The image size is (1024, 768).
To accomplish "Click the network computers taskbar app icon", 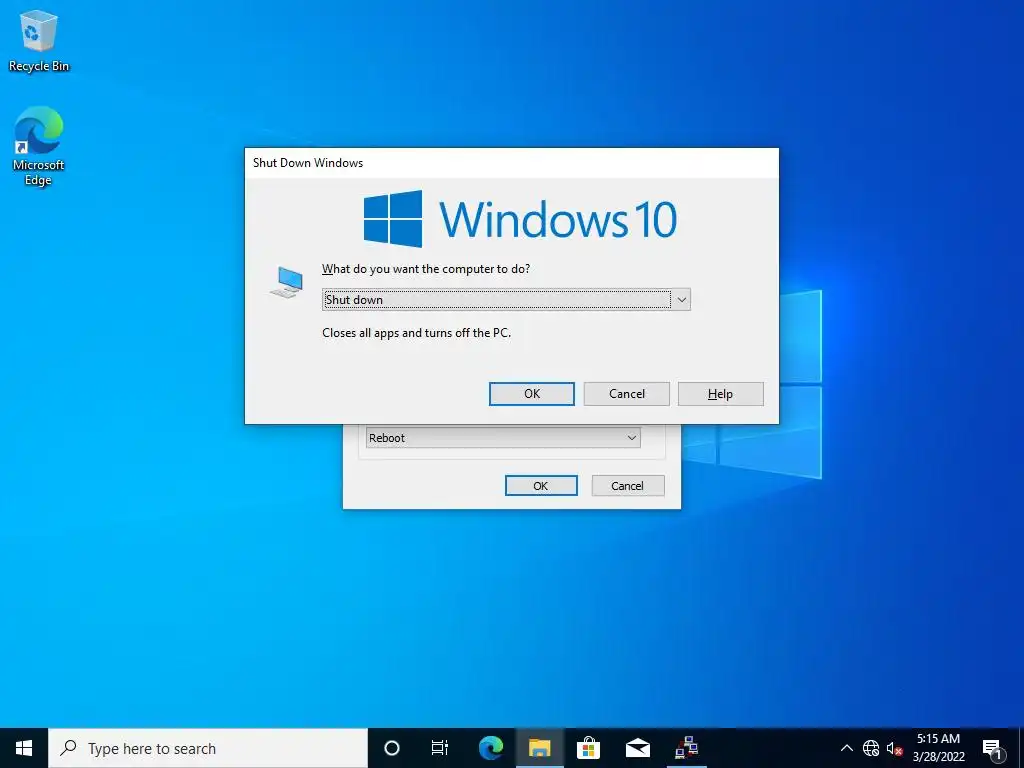I will coord(686,748).
